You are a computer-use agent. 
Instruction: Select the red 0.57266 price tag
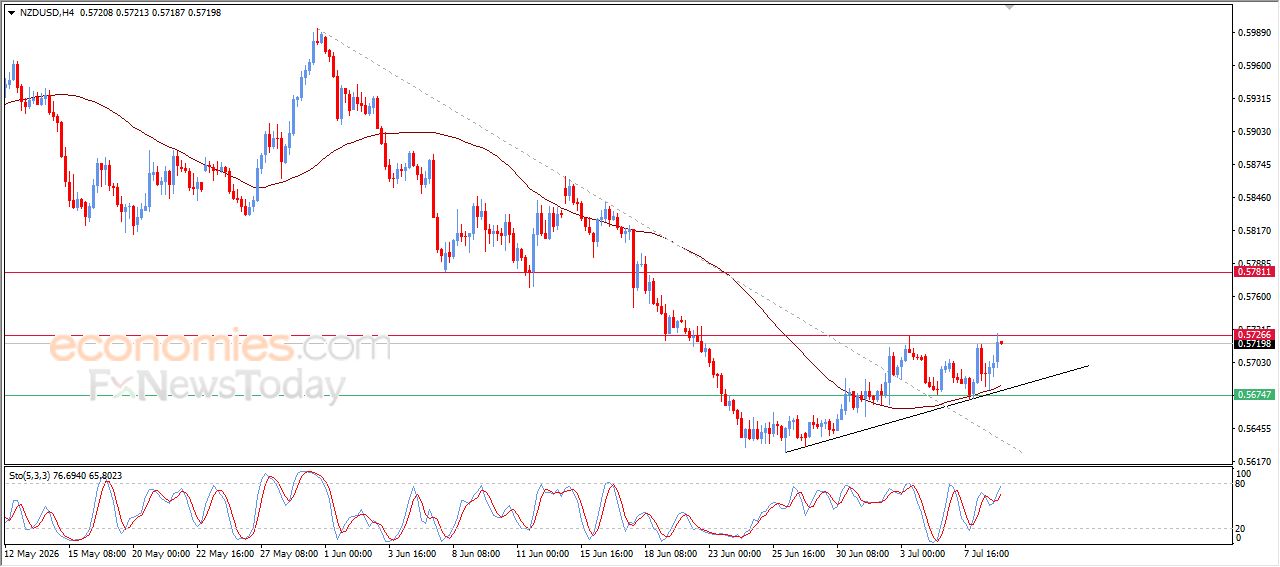(x=1254, y=335)
